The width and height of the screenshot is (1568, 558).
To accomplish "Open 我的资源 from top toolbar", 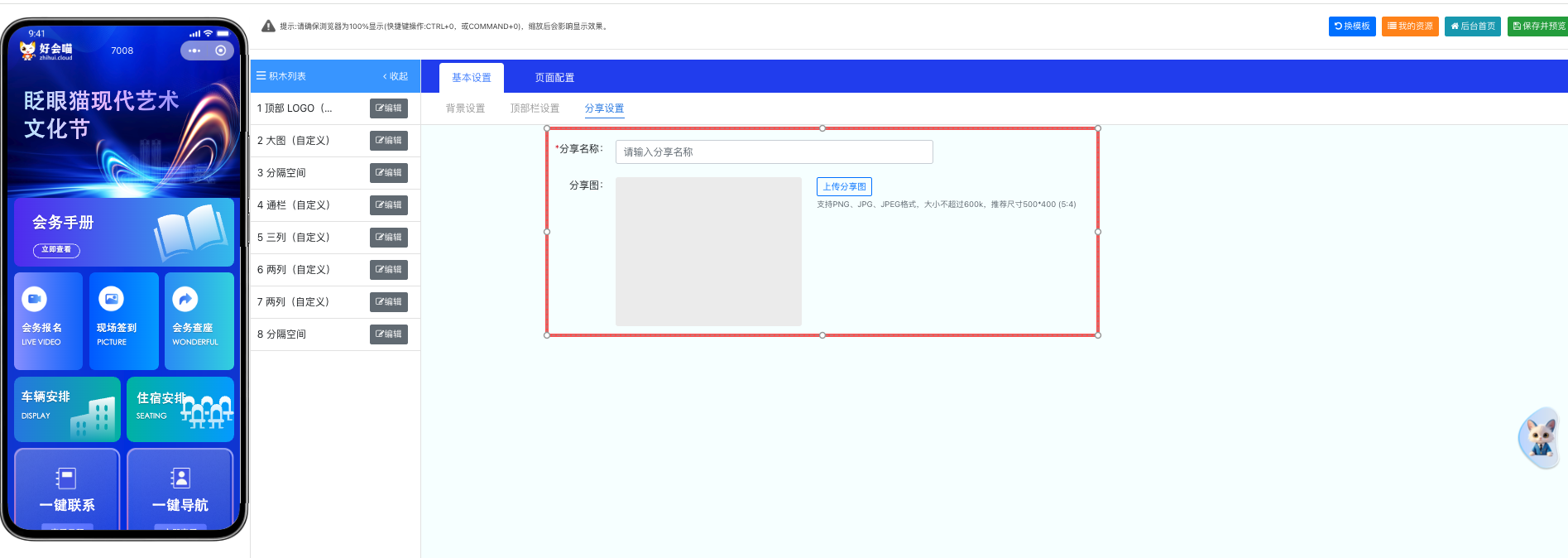I will 1410,26.
